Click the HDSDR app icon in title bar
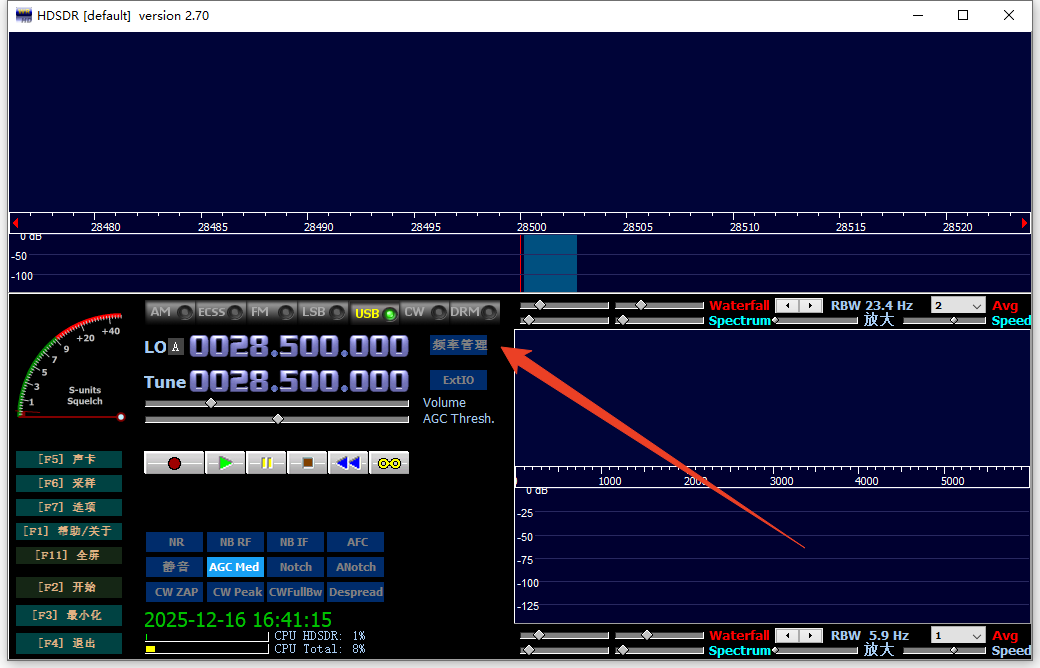The image size is (1040, 668). [23, 15]
